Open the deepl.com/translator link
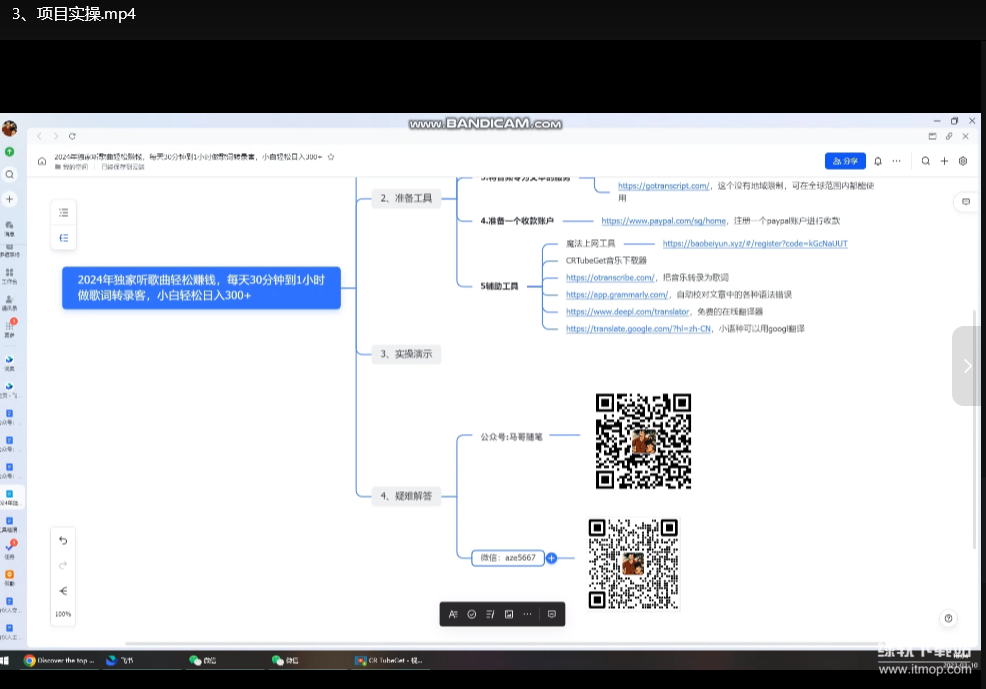This screenshot has height=689, width=986. pos(628,311)
